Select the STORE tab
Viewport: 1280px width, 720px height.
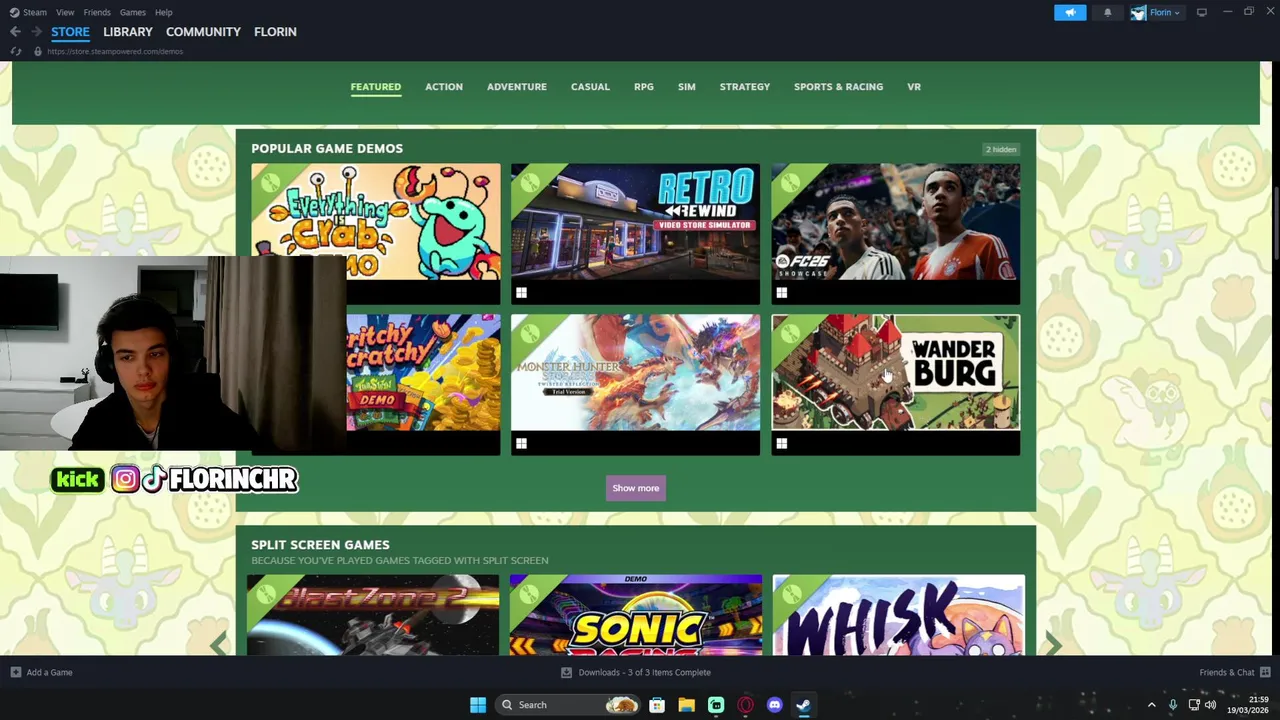click(70, 32)
